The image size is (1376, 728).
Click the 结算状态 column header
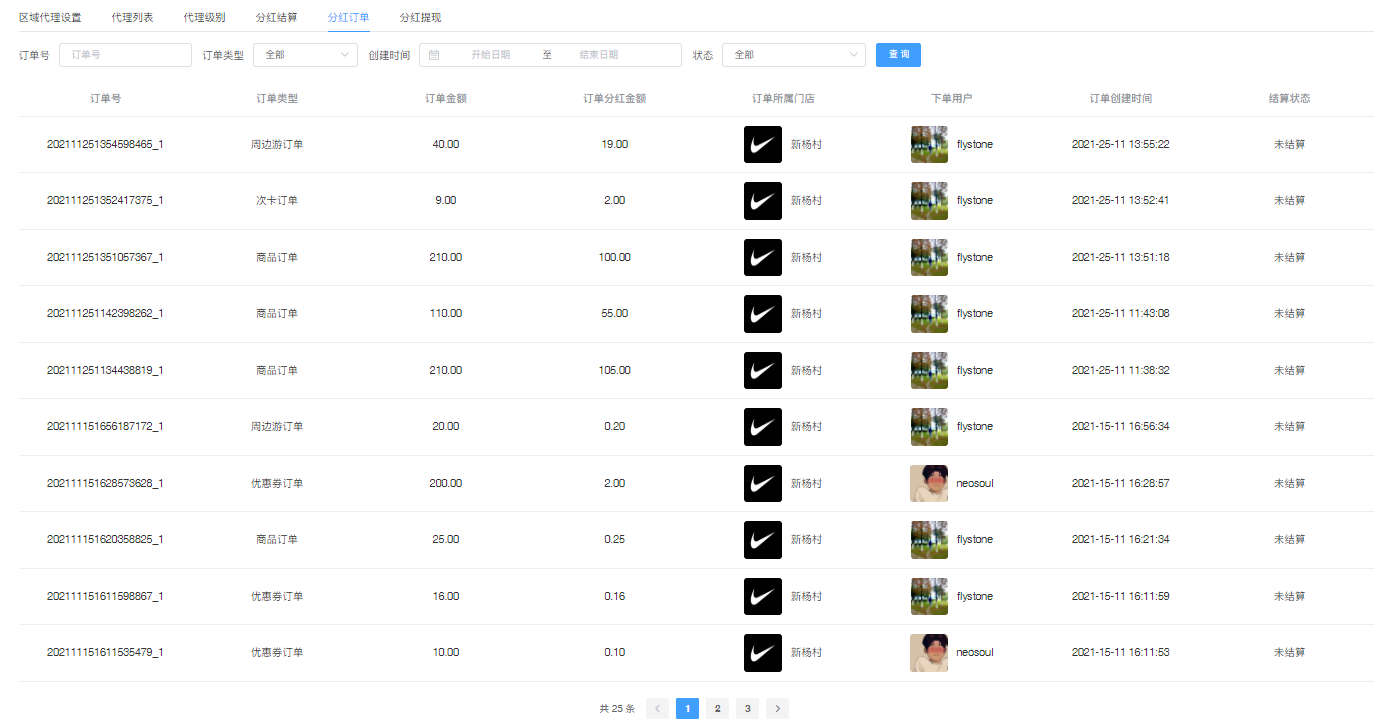click(1289, 99)
